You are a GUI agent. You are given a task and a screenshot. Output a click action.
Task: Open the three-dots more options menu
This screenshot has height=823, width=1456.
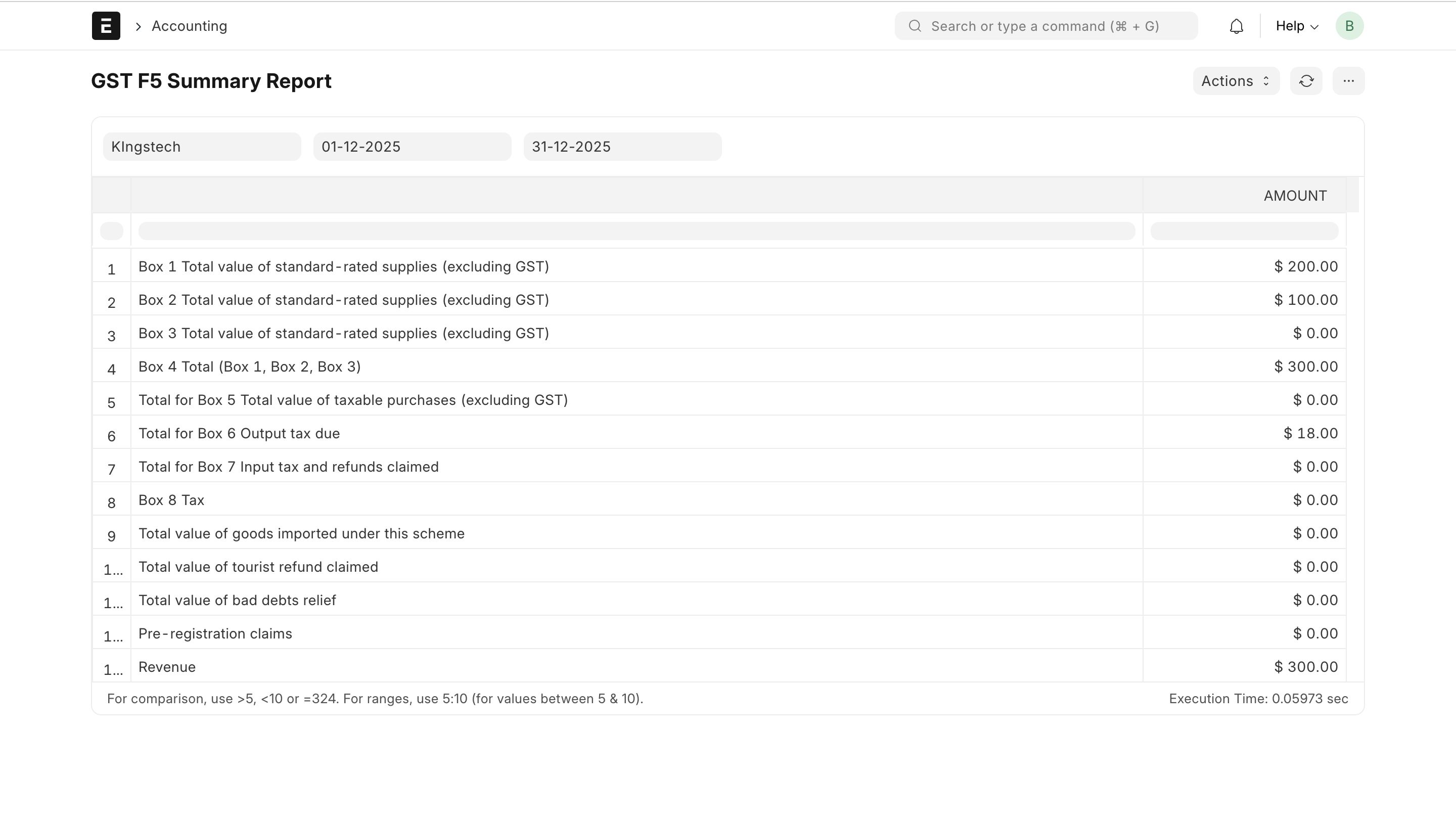tap(1348, 81)
